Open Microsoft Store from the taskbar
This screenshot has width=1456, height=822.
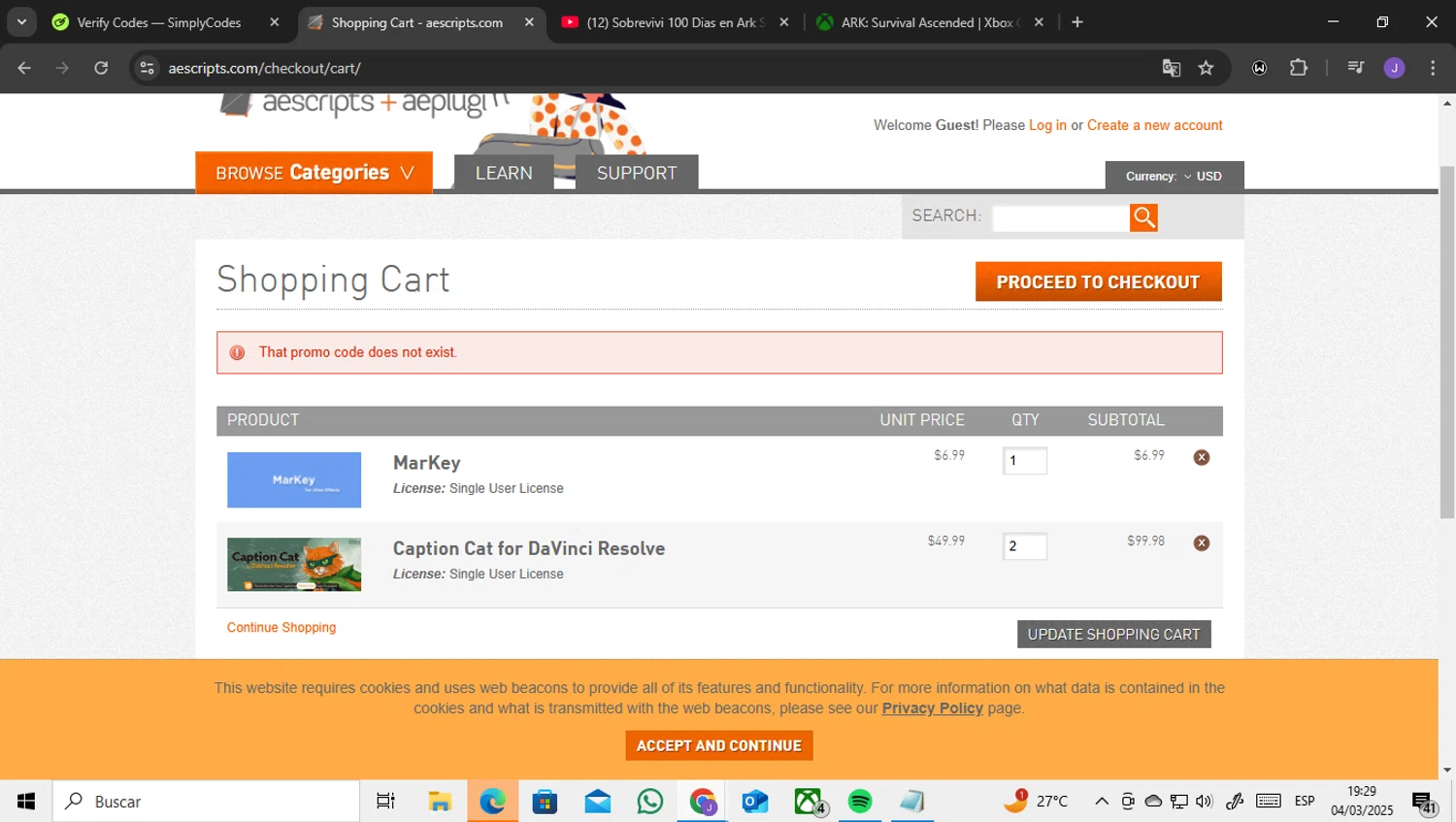546,802
